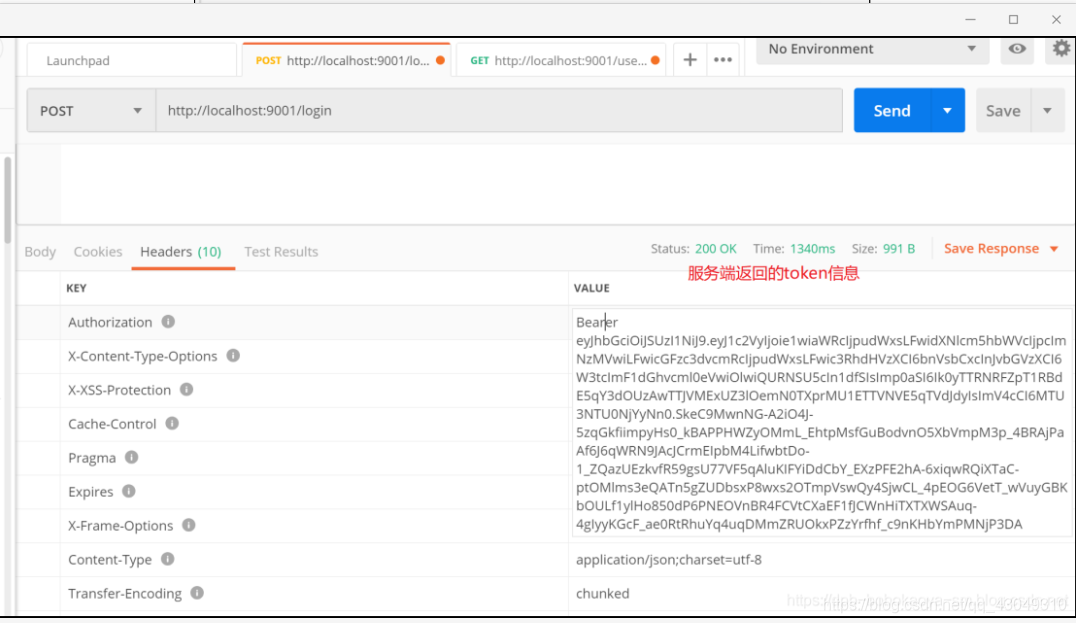
Task: Select the POST localhost:9001/login request tab
Action: point(347,60)
